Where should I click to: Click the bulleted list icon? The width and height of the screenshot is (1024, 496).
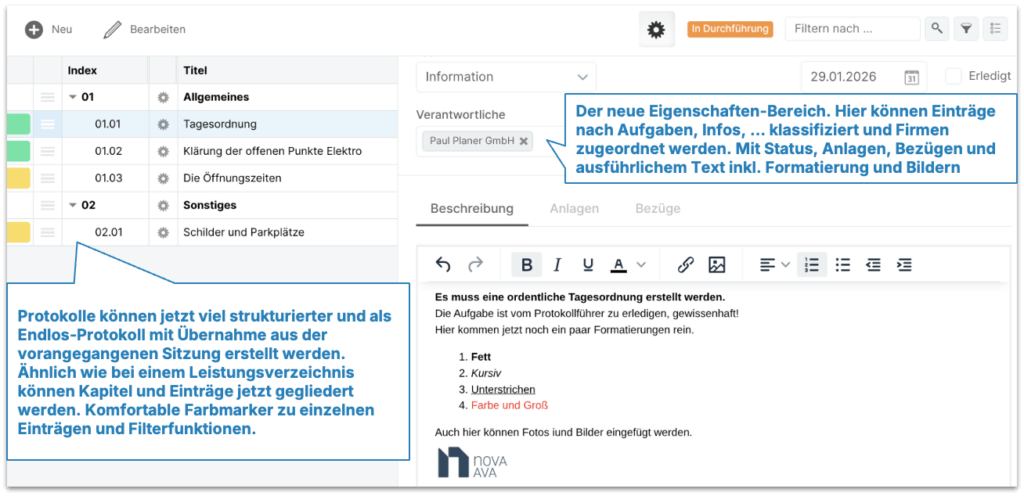pos(843,265)
